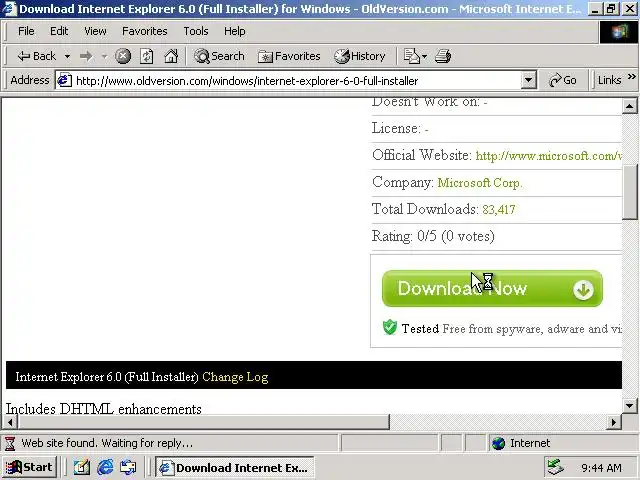Expand the Links toolbar chevron
Screen dimensions: 640x480
tap(631, 76)
